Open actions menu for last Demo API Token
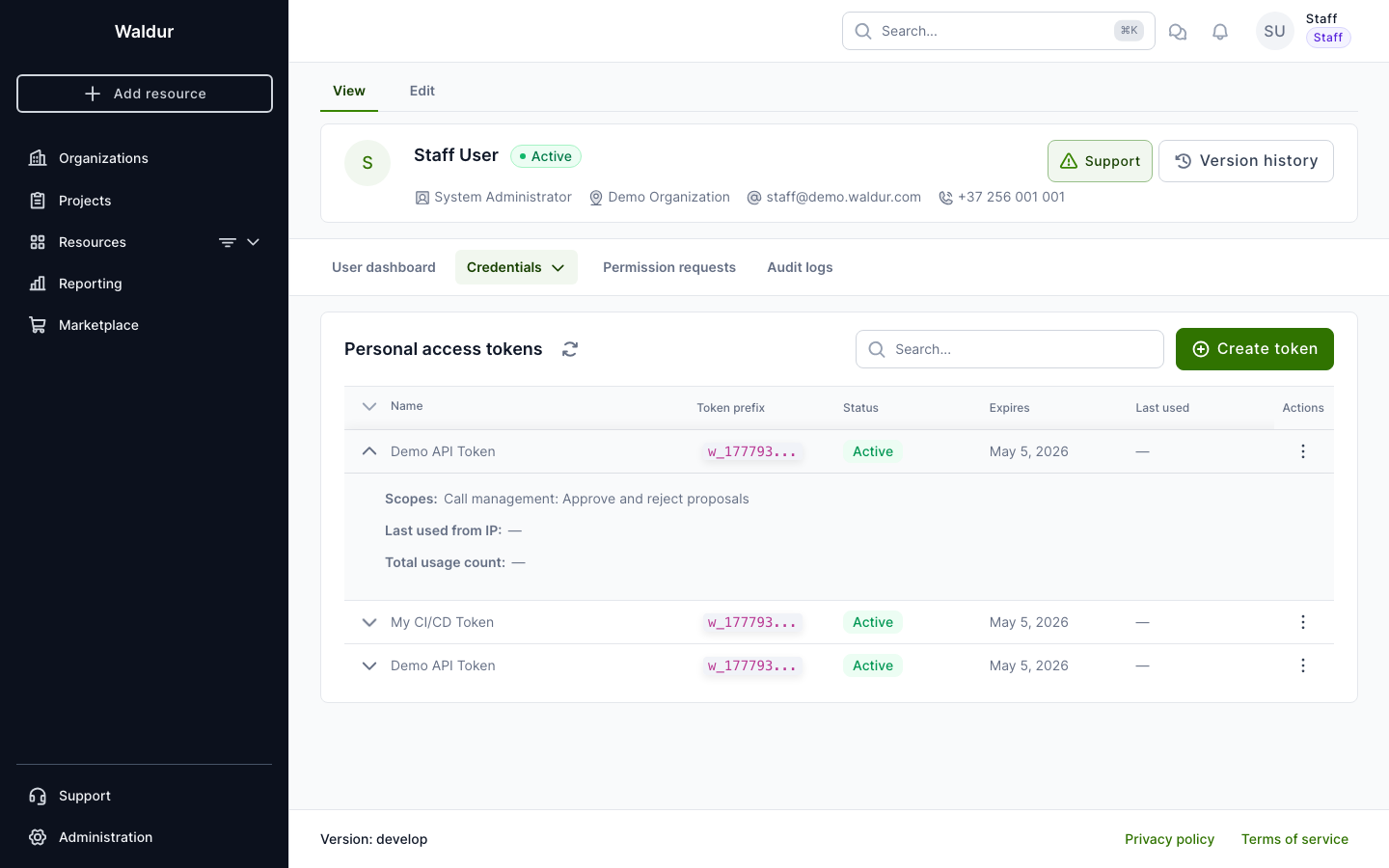Viewport: 1389px width, 868px height. 1302,665
